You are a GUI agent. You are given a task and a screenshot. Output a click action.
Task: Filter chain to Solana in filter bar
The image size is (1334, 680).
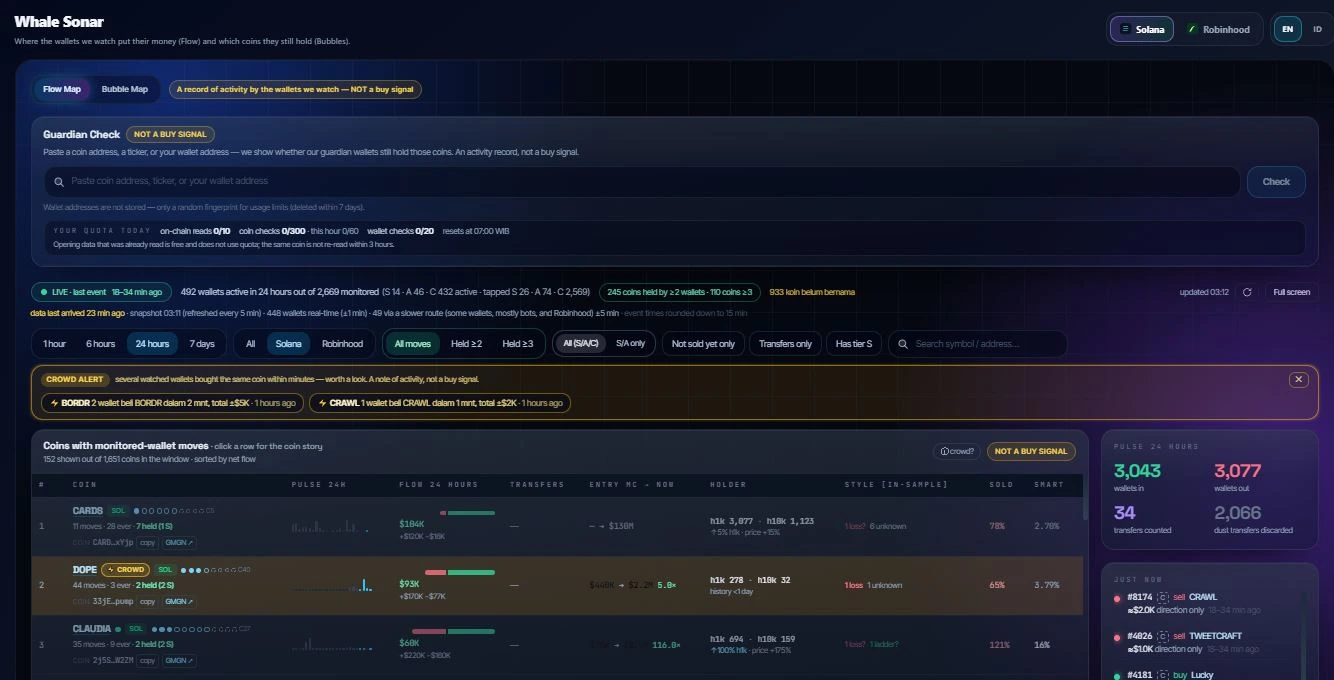click(x=288, y=344)
